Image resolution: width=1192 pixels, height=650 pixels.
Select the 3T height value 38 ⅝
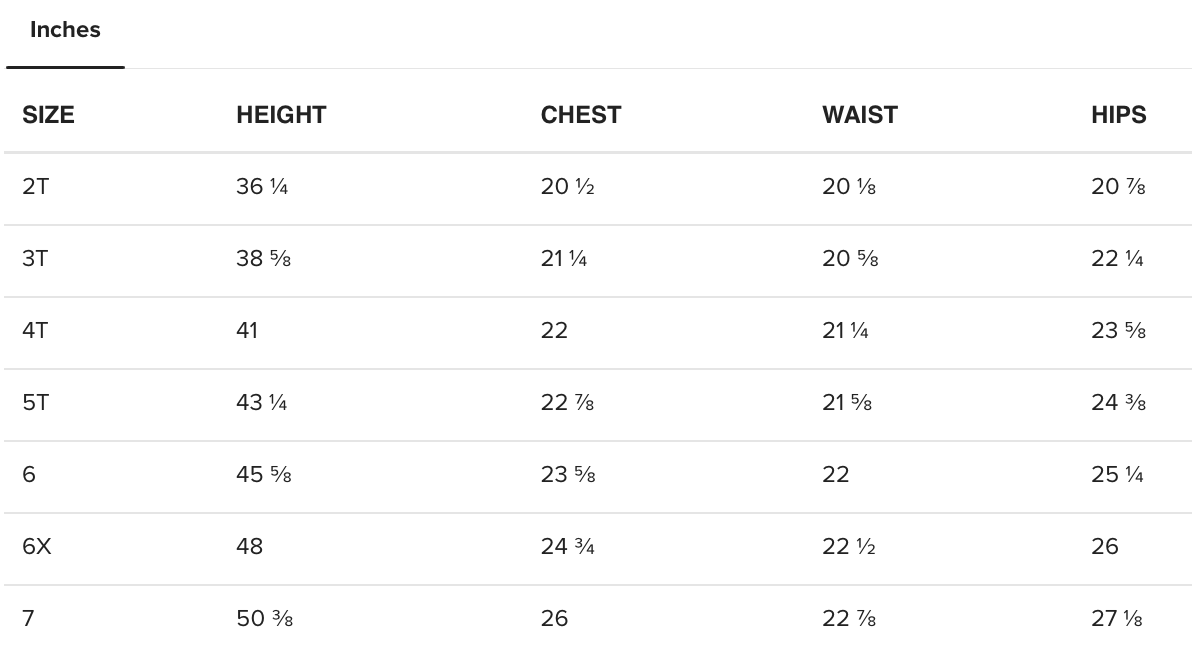[263, 259]
